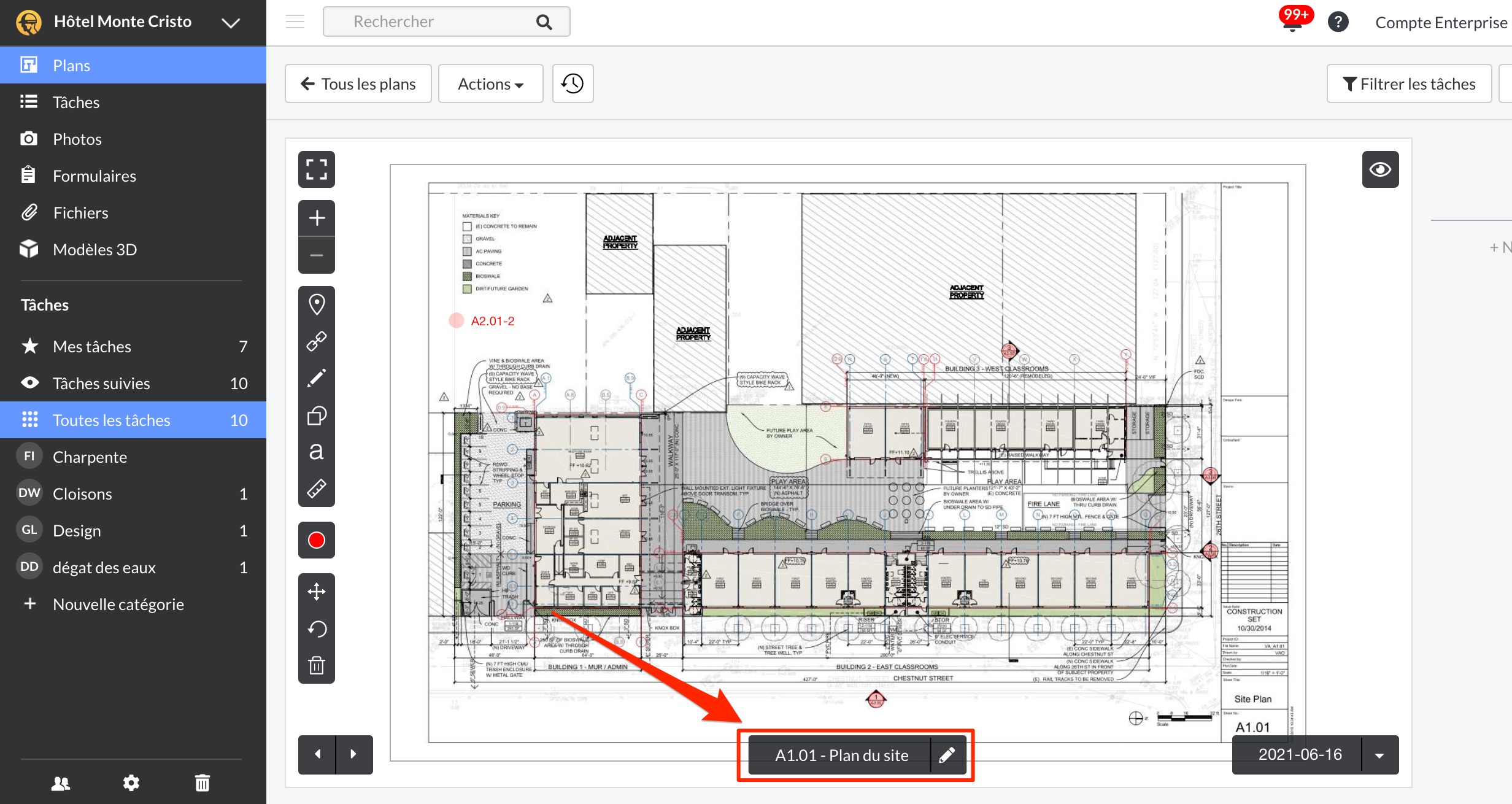Open the Actions dropdown

(x=490, y=83)
